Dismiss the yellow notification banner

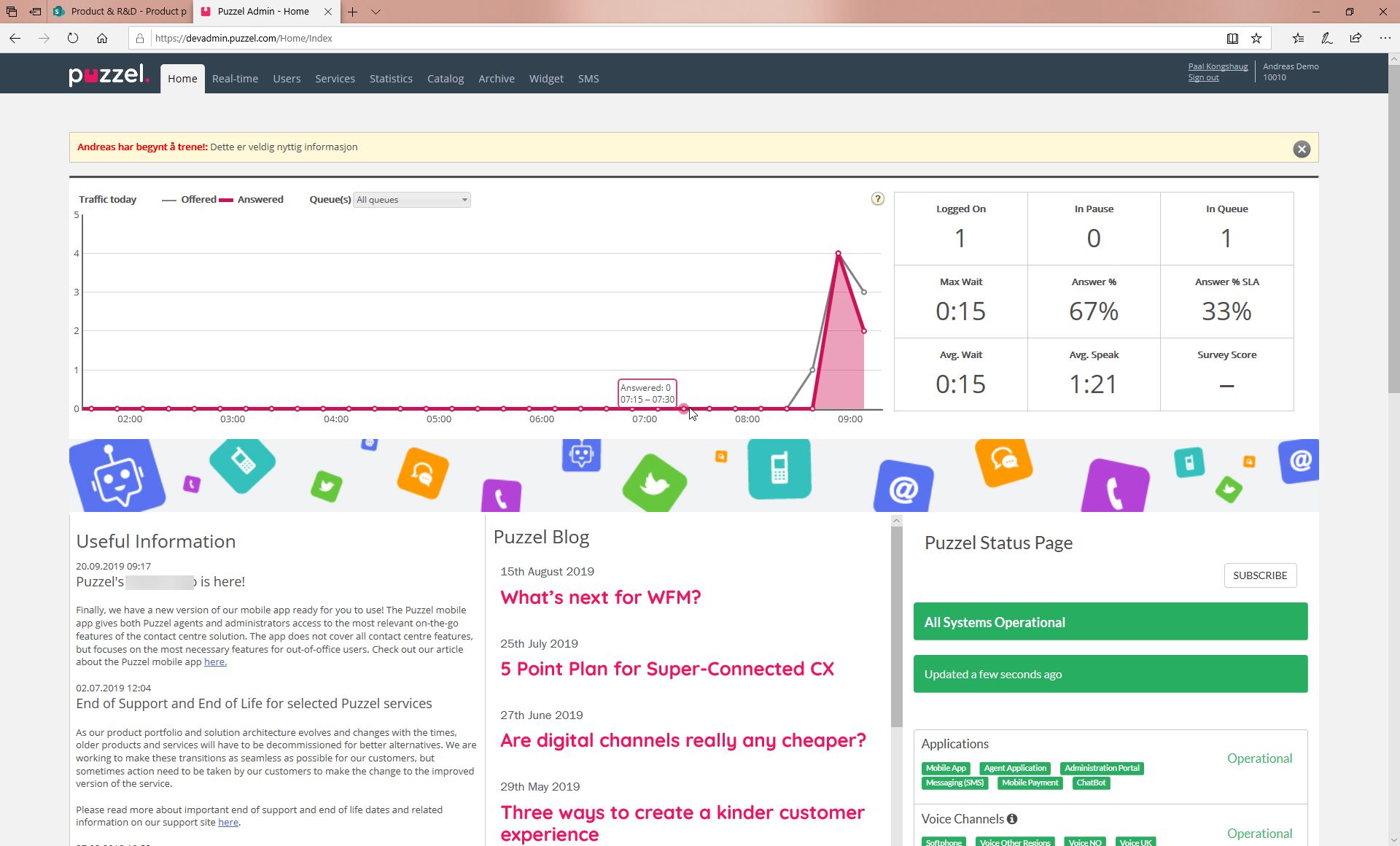pyautogui.click(x=1302, y=150)
